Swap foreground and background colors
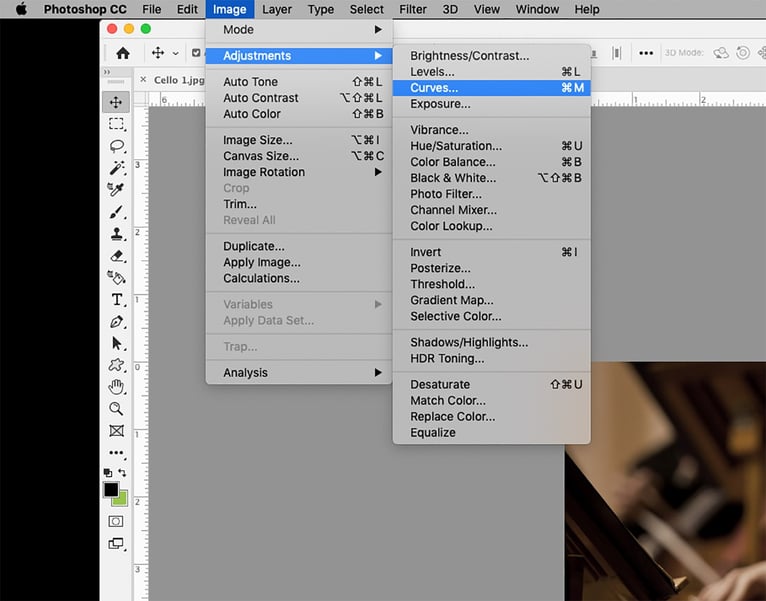This screenshot has height=601, width=766. (x=122, y=472)
